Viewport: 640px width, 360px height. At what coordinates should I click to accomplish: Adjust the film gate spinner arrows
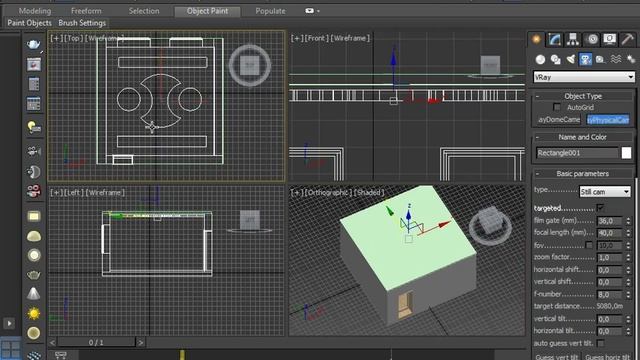tap(628, 221)
